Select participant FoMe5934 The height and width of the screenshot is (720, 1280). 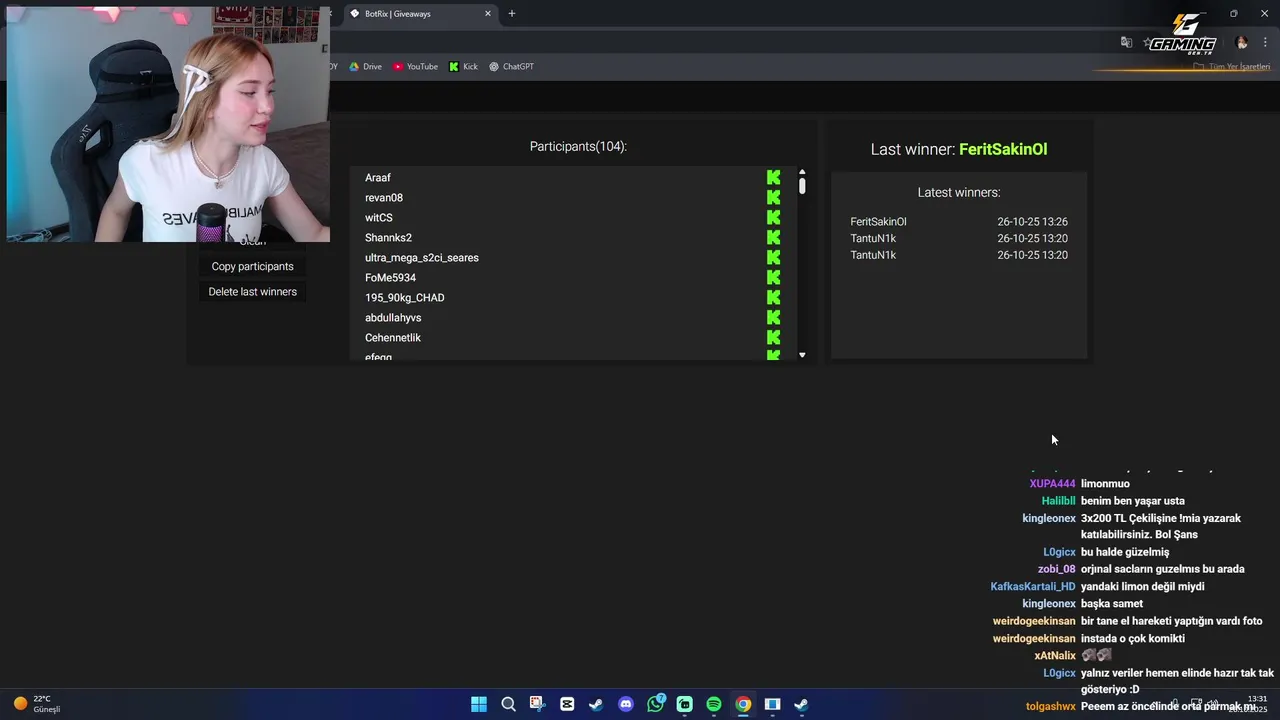pos(390,277)
